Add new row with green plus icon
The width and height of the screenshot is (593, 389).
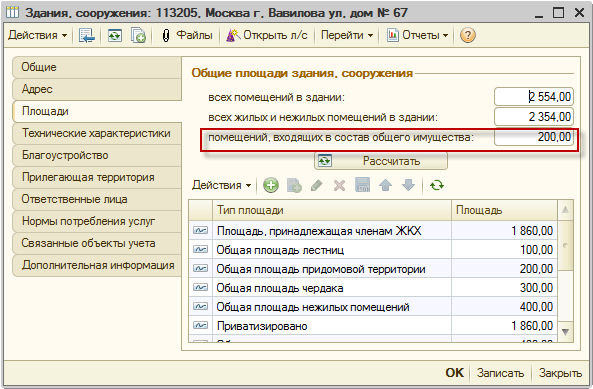271,185
